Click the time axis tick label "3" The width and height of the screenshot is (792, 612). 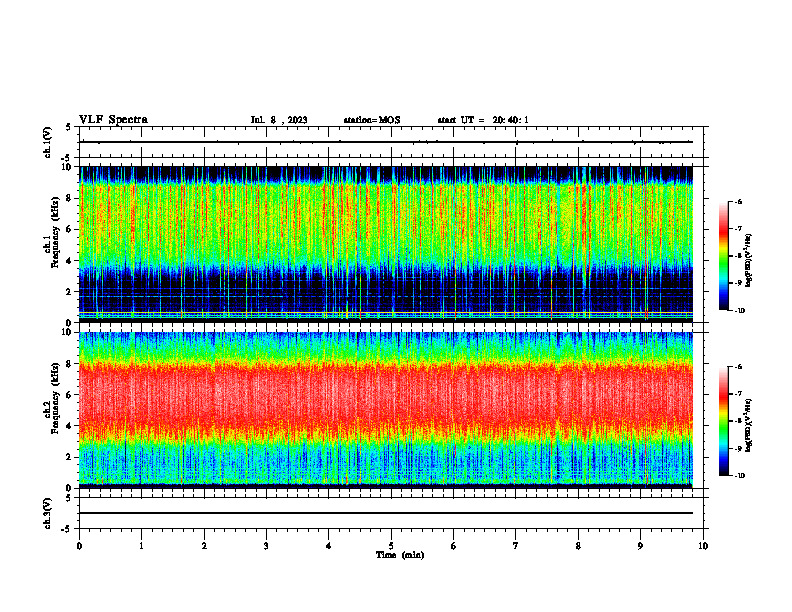[266, 546]
